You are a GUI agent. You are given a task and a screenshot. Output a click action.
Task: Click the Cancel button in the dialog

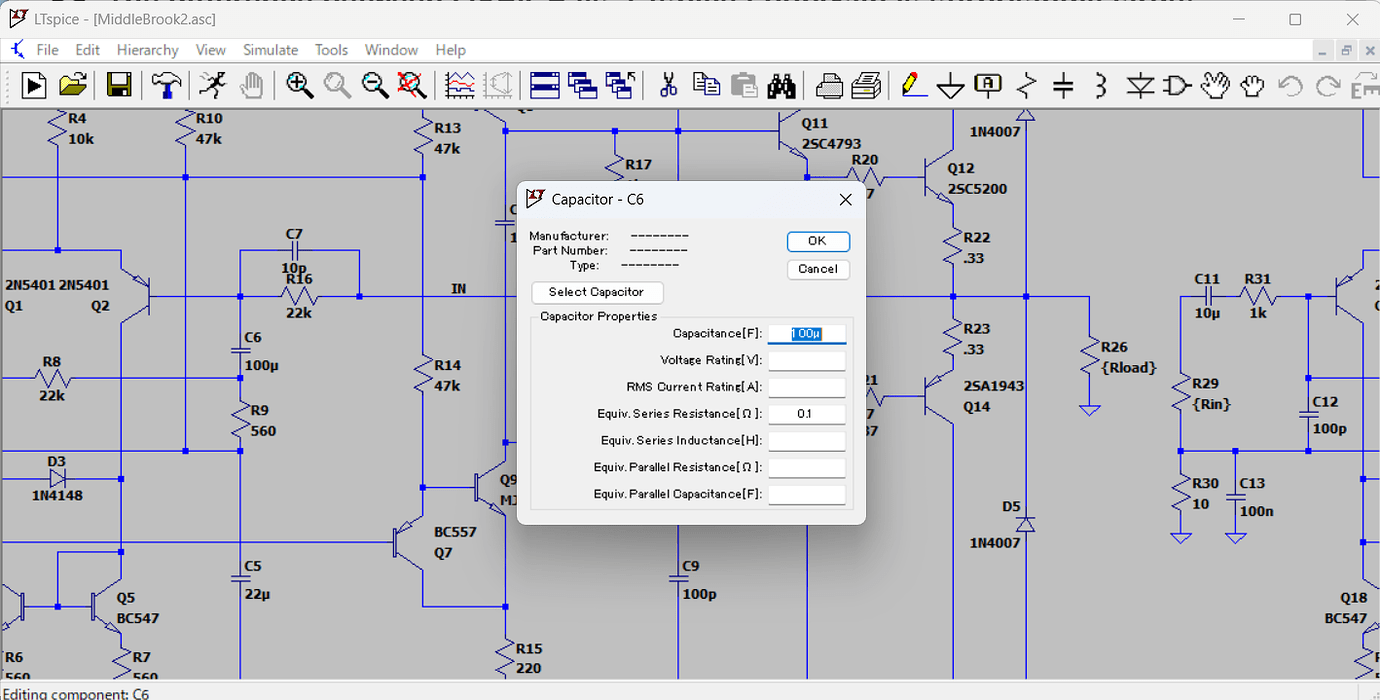818,269
